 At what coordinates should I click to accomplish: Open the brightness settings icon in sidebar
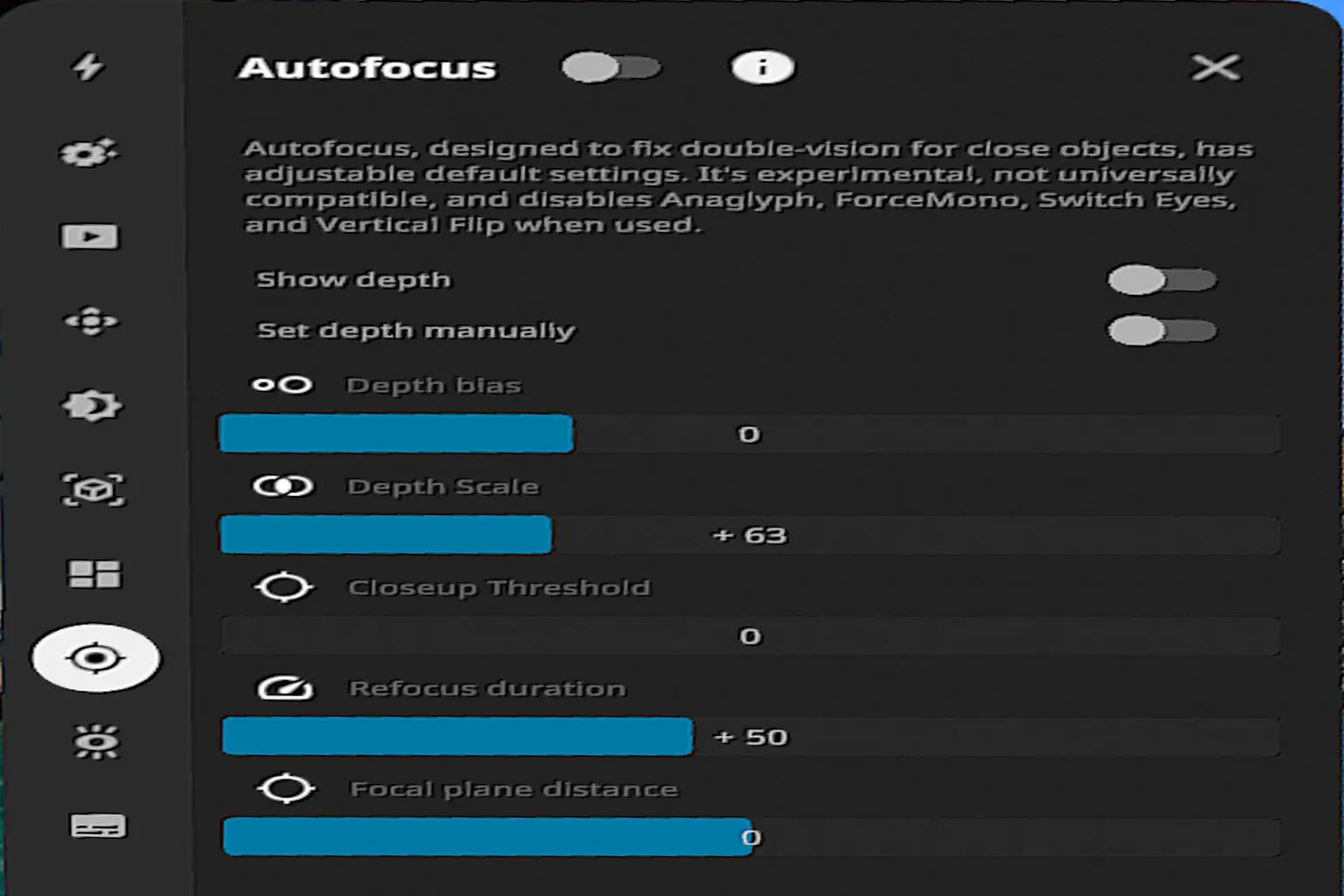pyautogui.click(x=94, y=741)
